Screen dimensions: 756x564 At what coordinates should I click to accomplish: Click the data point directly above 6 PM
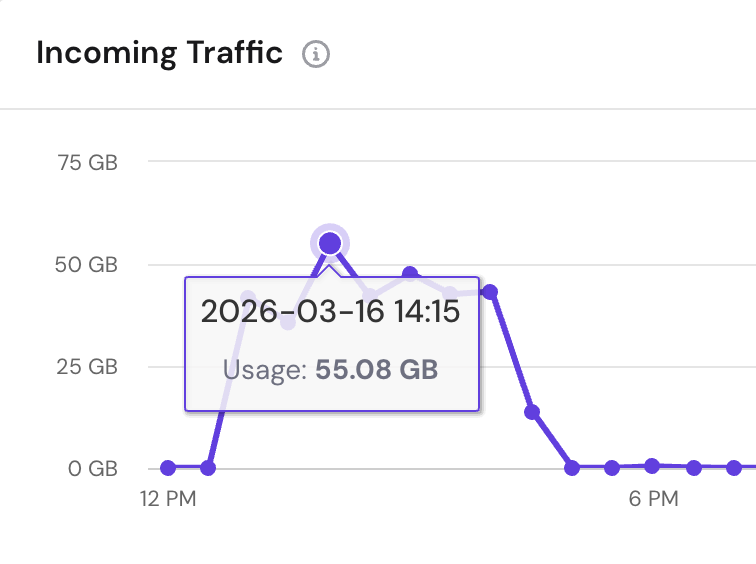(x=652, y=465)
